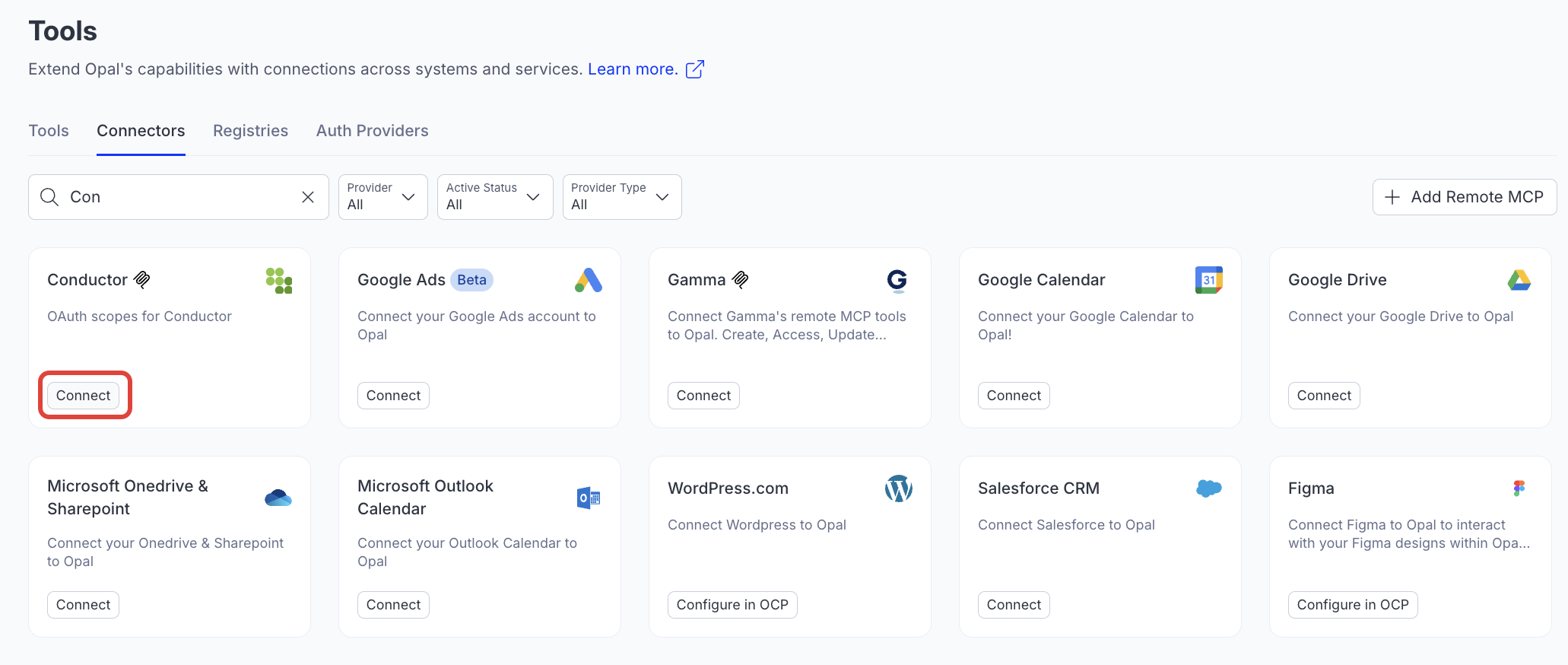This screenshot has width=1568, height=665.
Task: Click Configure in OCP for Figma
Action: tap(1353, 605)
